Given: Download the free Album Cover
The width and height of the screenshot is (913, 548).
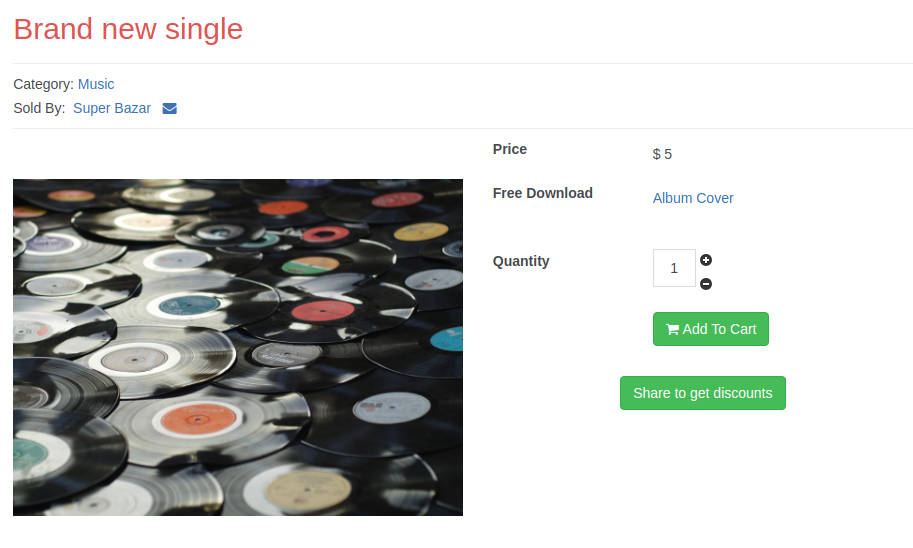Looking at the screenshot, I should [693, 198].
